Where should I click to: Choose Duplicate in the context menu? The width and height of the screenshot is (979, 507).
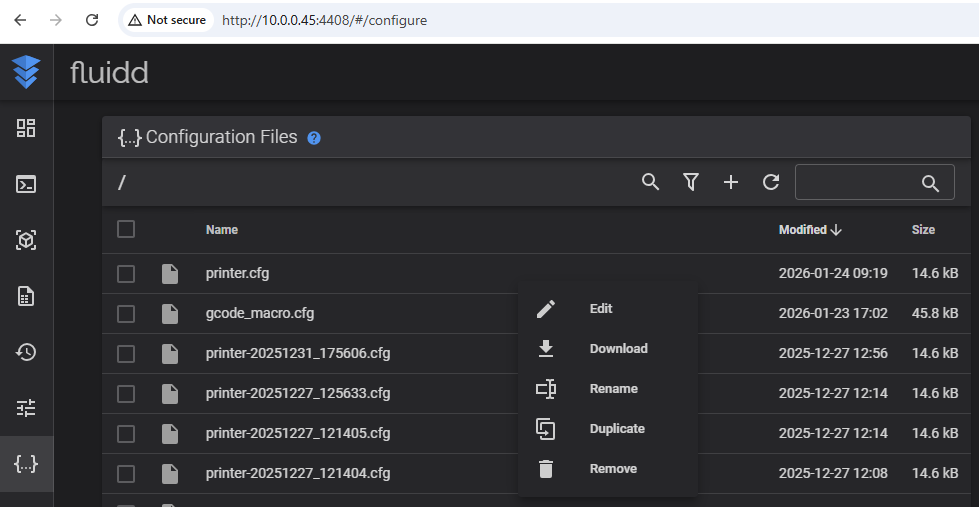click(x=616, y=429)
